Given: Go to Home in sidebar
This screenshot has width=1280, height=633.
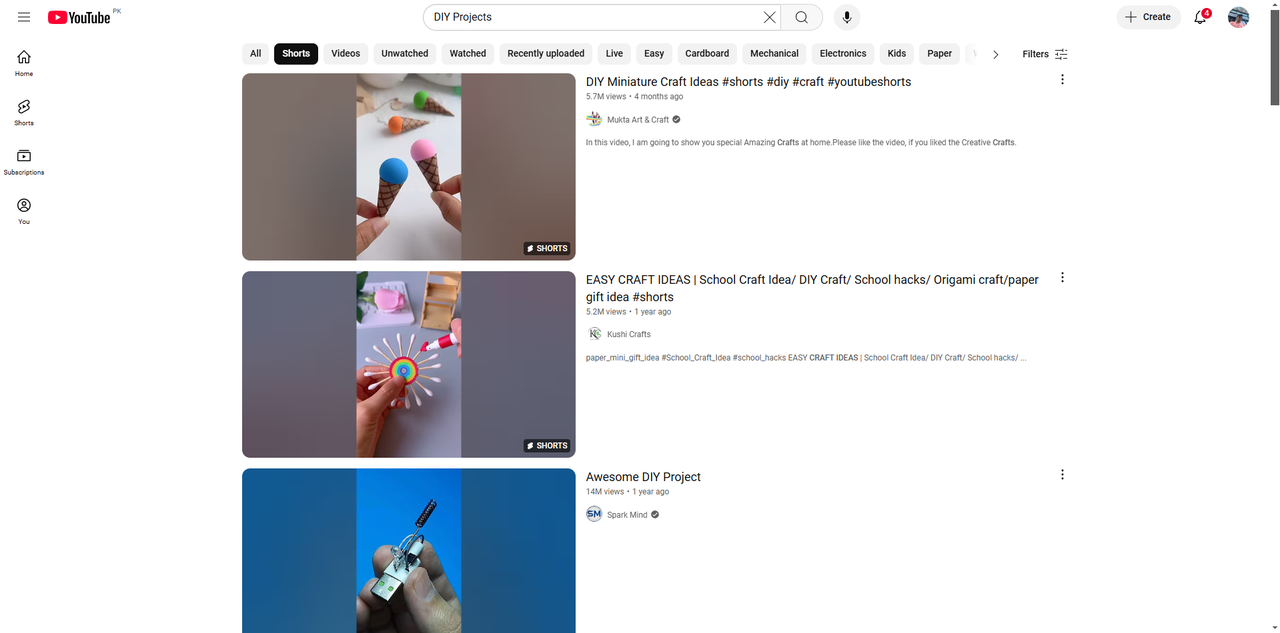Looking at the screenshot, I should pyautogui.click(x=24, y=63).
